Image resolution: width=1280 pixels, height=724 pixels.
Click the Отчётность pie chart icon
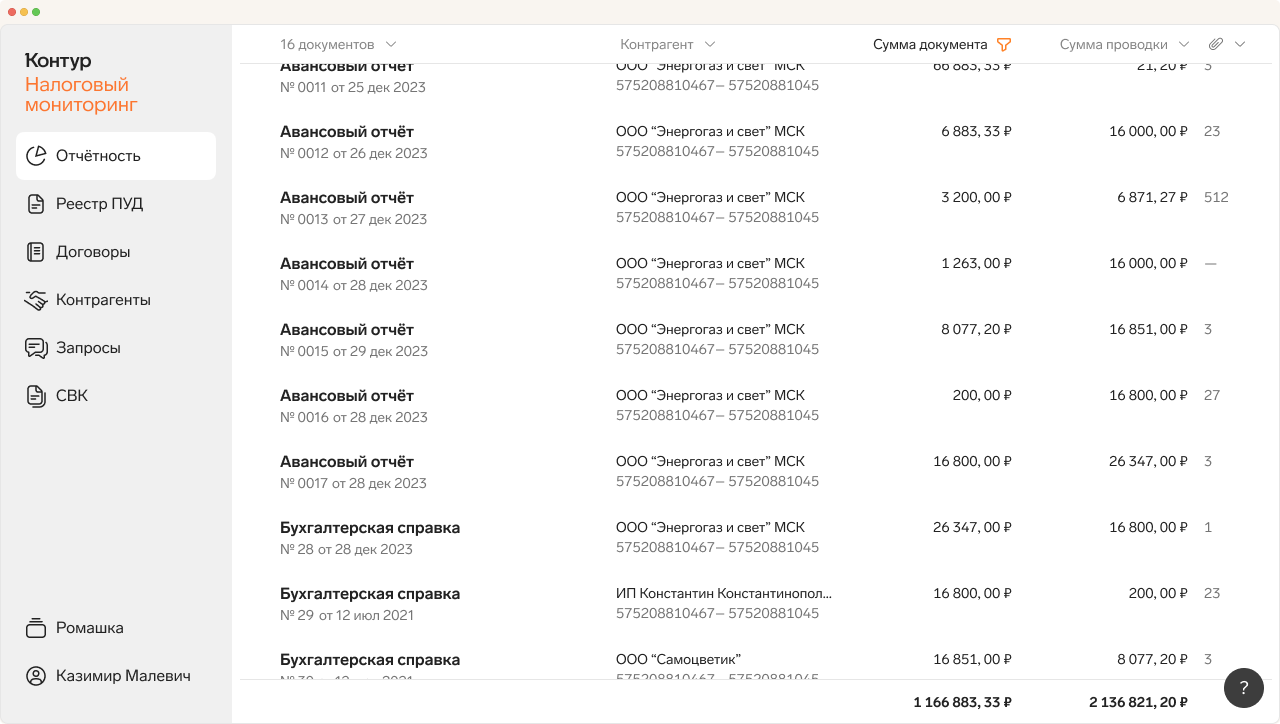pos(36,156)
